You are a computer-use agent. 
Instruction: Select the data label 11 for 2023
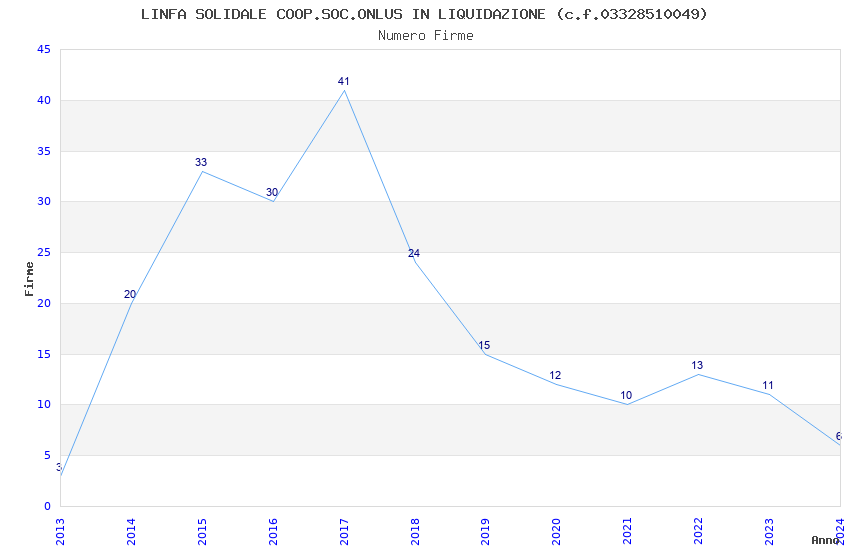(x=768, y=386)
